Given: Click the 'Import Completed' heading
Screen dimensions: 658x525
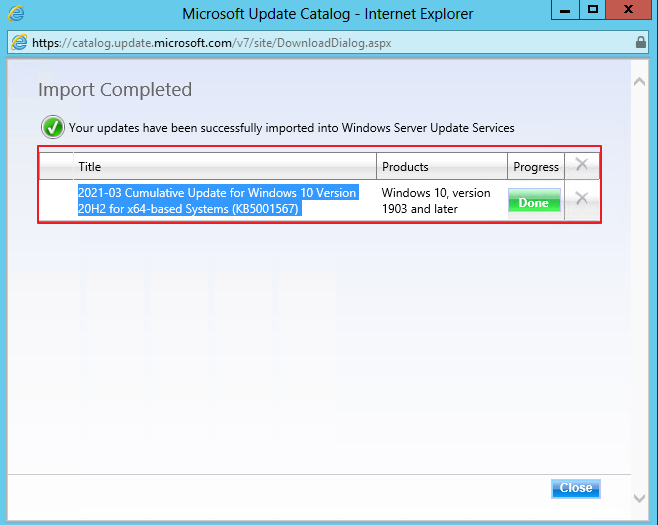Looking at the screenshot, I should [x=115, y=89].
